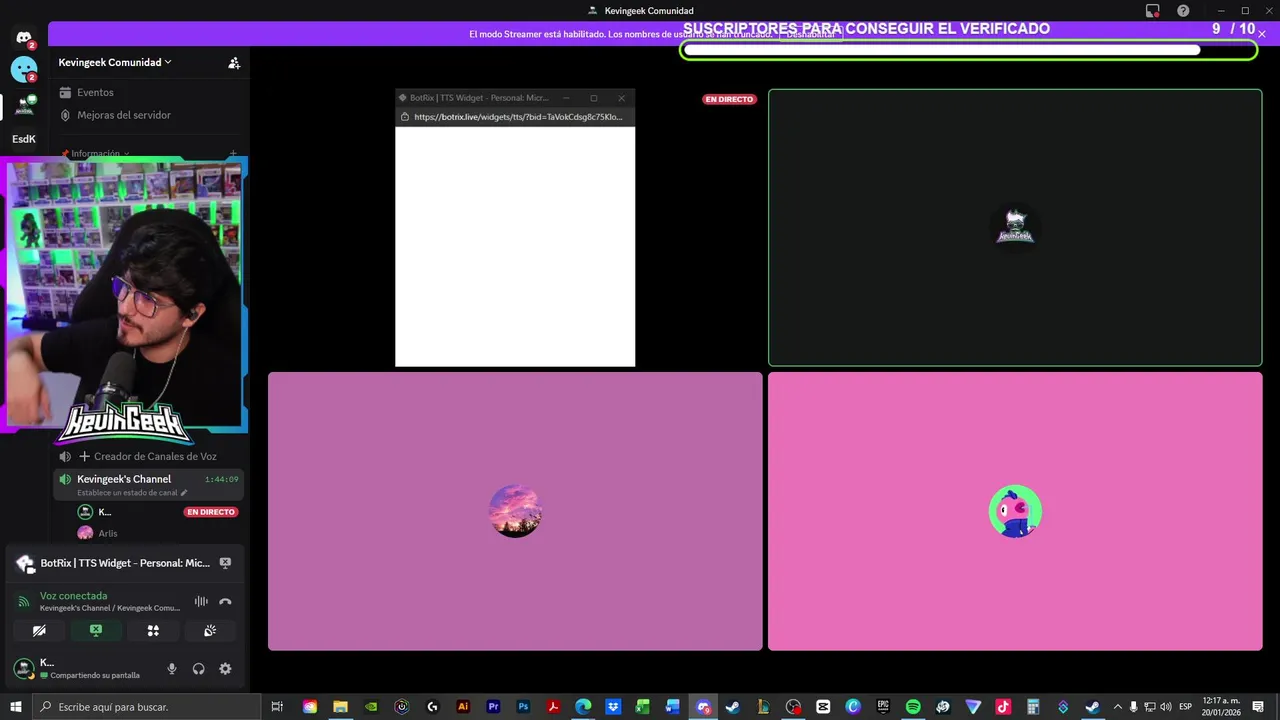Open File Explorer from taskbar
1280x720 pixels.
tap(340, 707)
